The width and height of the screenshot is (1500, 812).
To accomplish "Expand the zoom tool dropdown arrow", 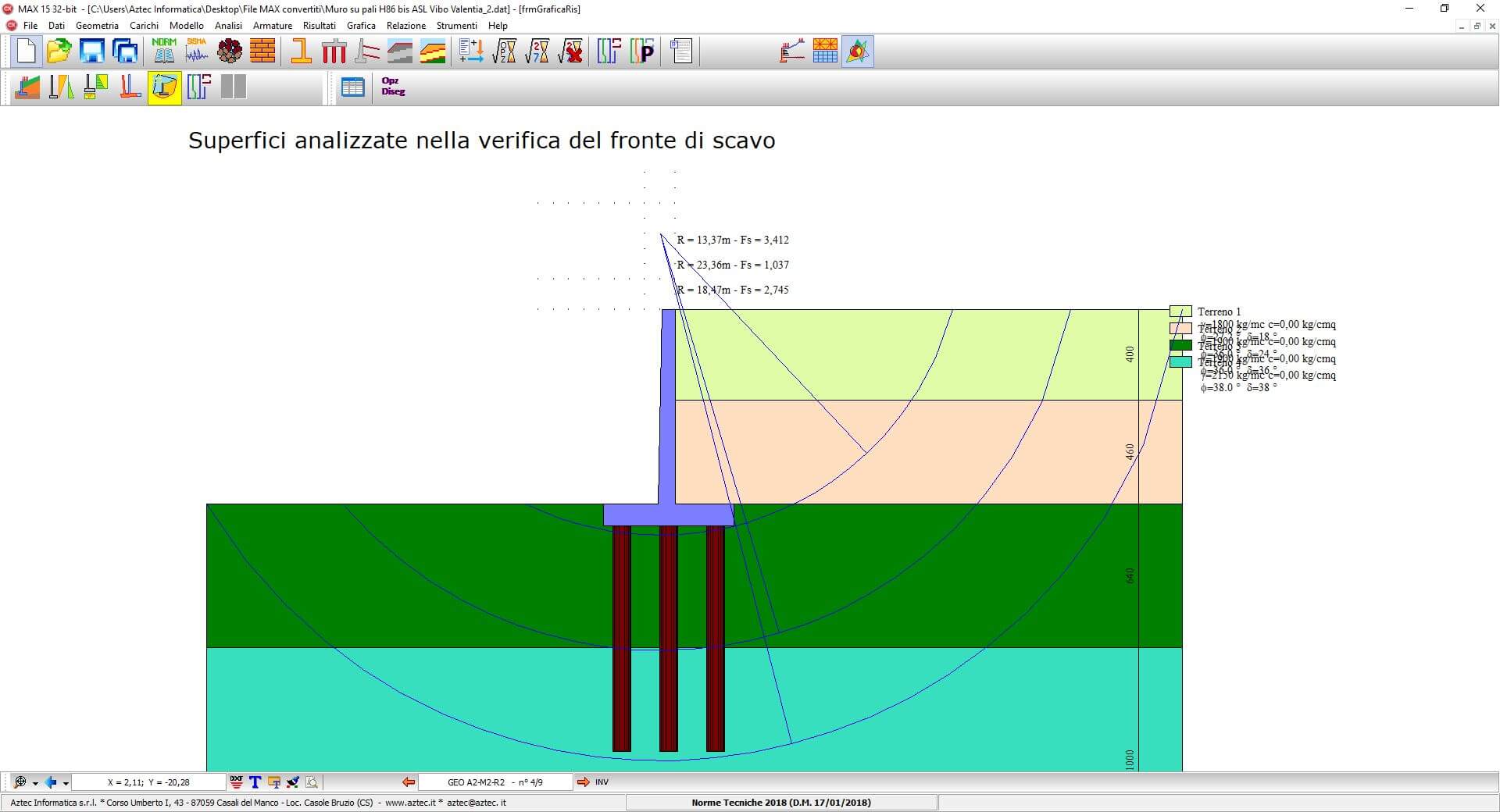I will coord(35,783).
